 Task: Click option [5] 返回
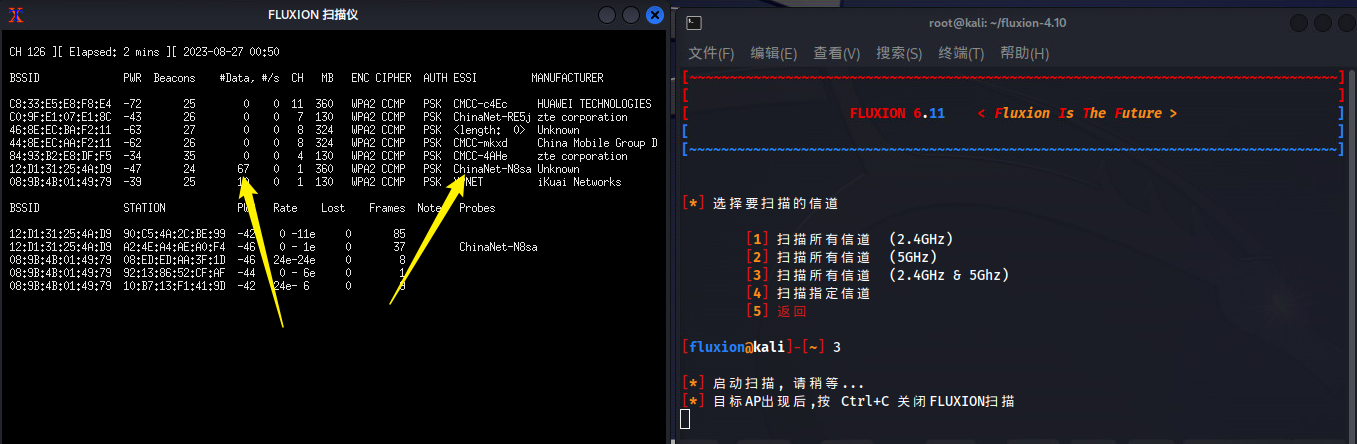pyautogui.click(x=776, y=311)
